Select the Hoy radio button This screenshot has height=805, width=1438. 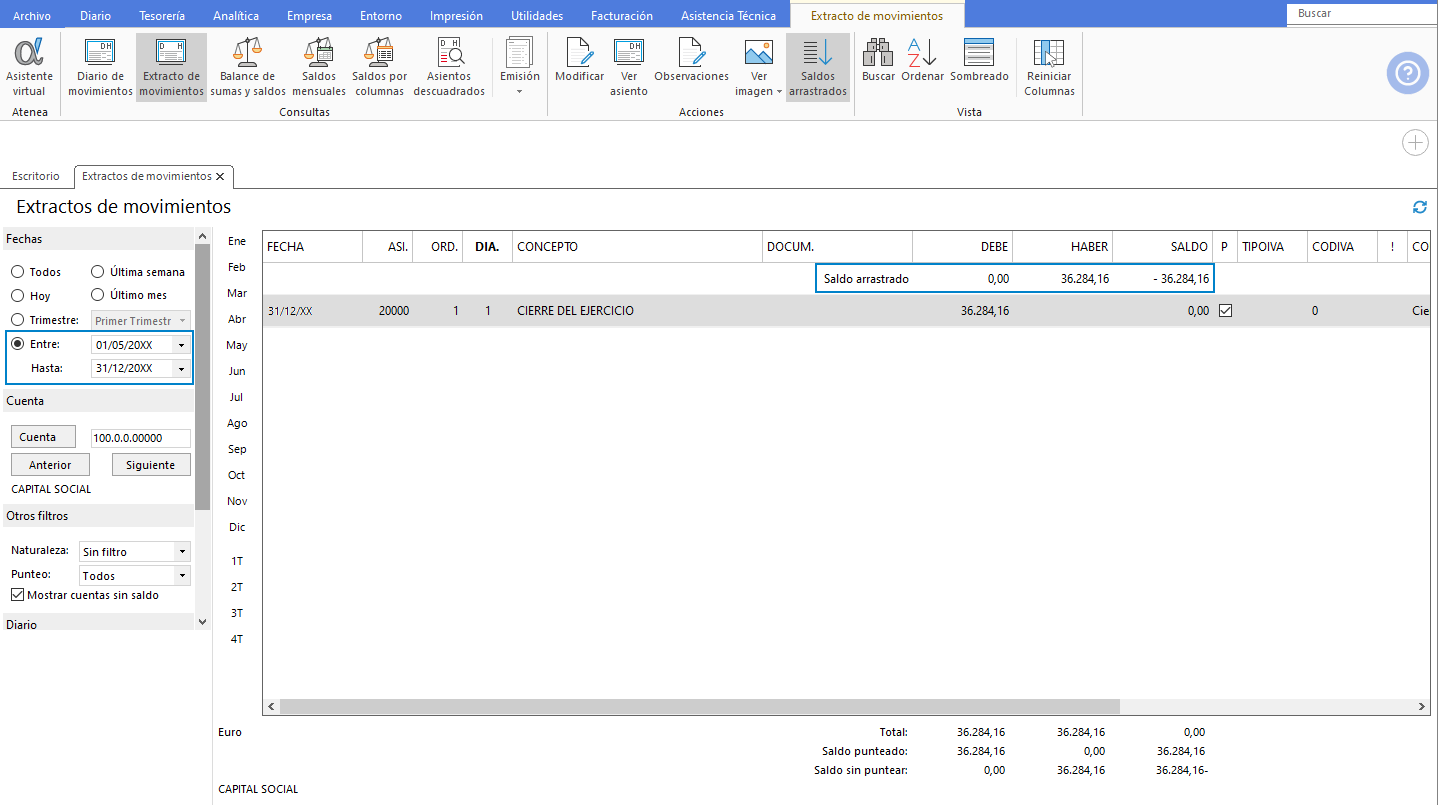tap(17, 296)
